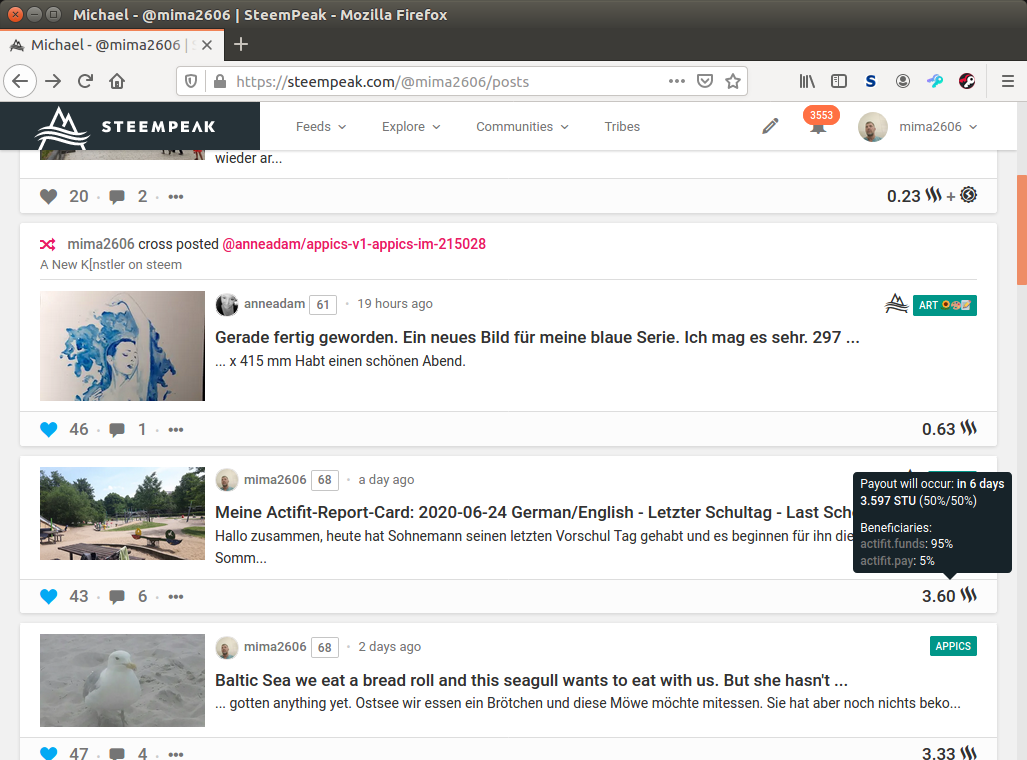Screen dimensions: 1027x760
Task: Click the notifications bell icon
Action: pyautogui.click(x=818, y=127)
